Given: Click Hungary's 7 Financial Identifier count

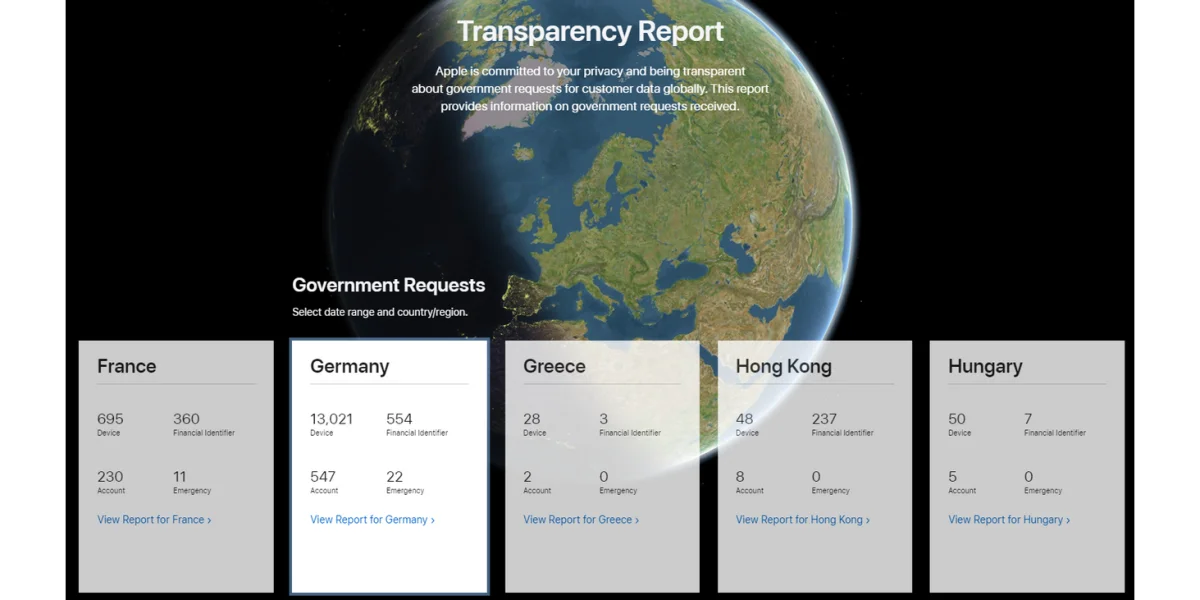Looking at the screenshot, I should [x=1028, y=419].
